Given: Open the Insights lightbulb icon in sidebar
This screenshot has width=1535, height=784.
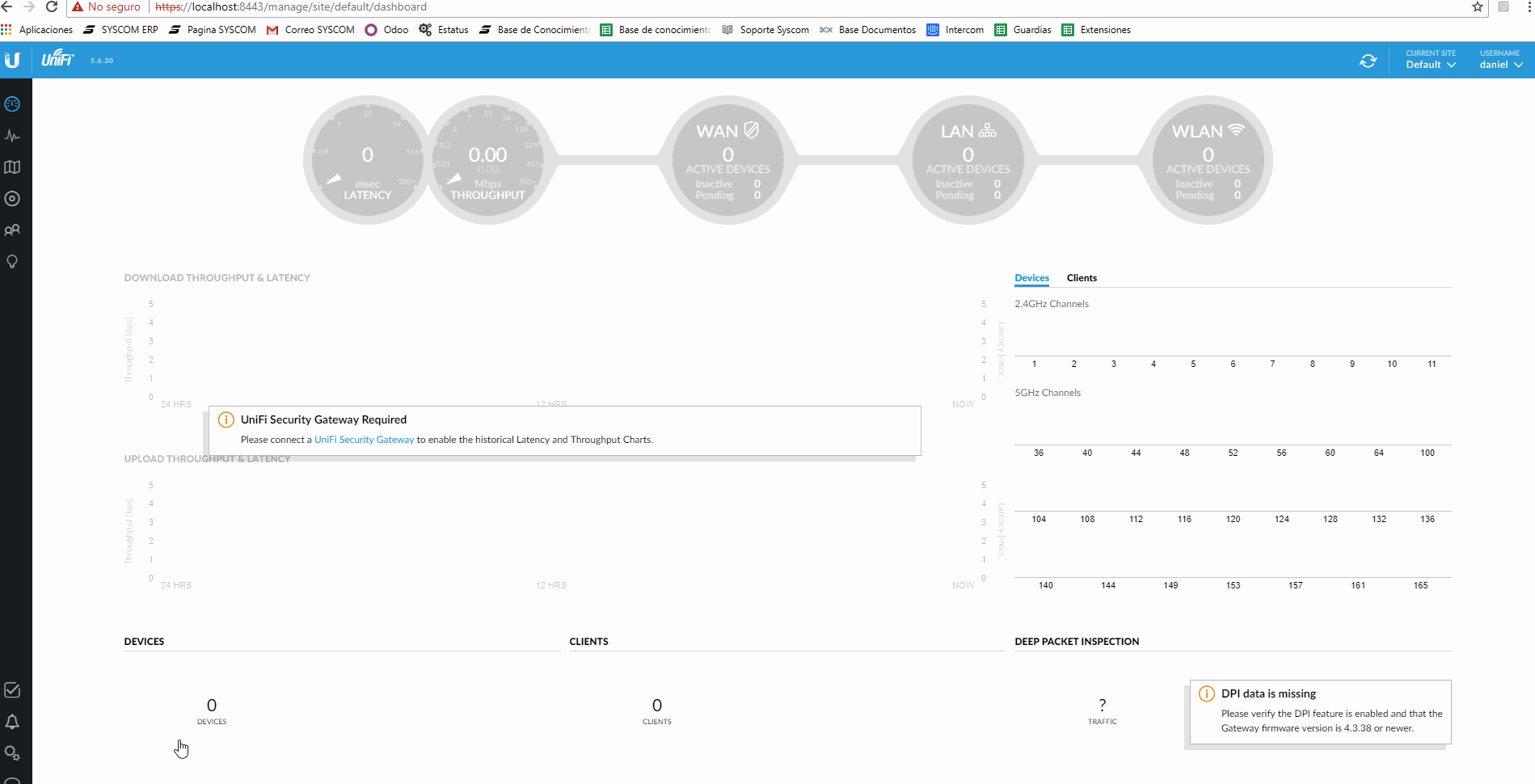Looking at the screenshot, I should pyautogui.click(x=12, y=261).
